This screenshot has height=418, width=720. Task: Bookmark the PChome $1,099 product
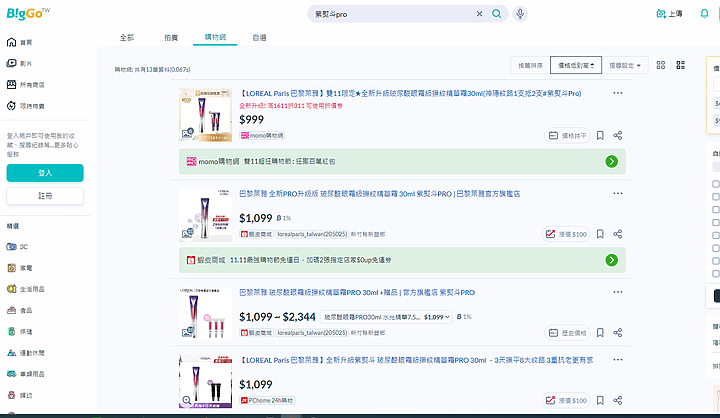600,401
